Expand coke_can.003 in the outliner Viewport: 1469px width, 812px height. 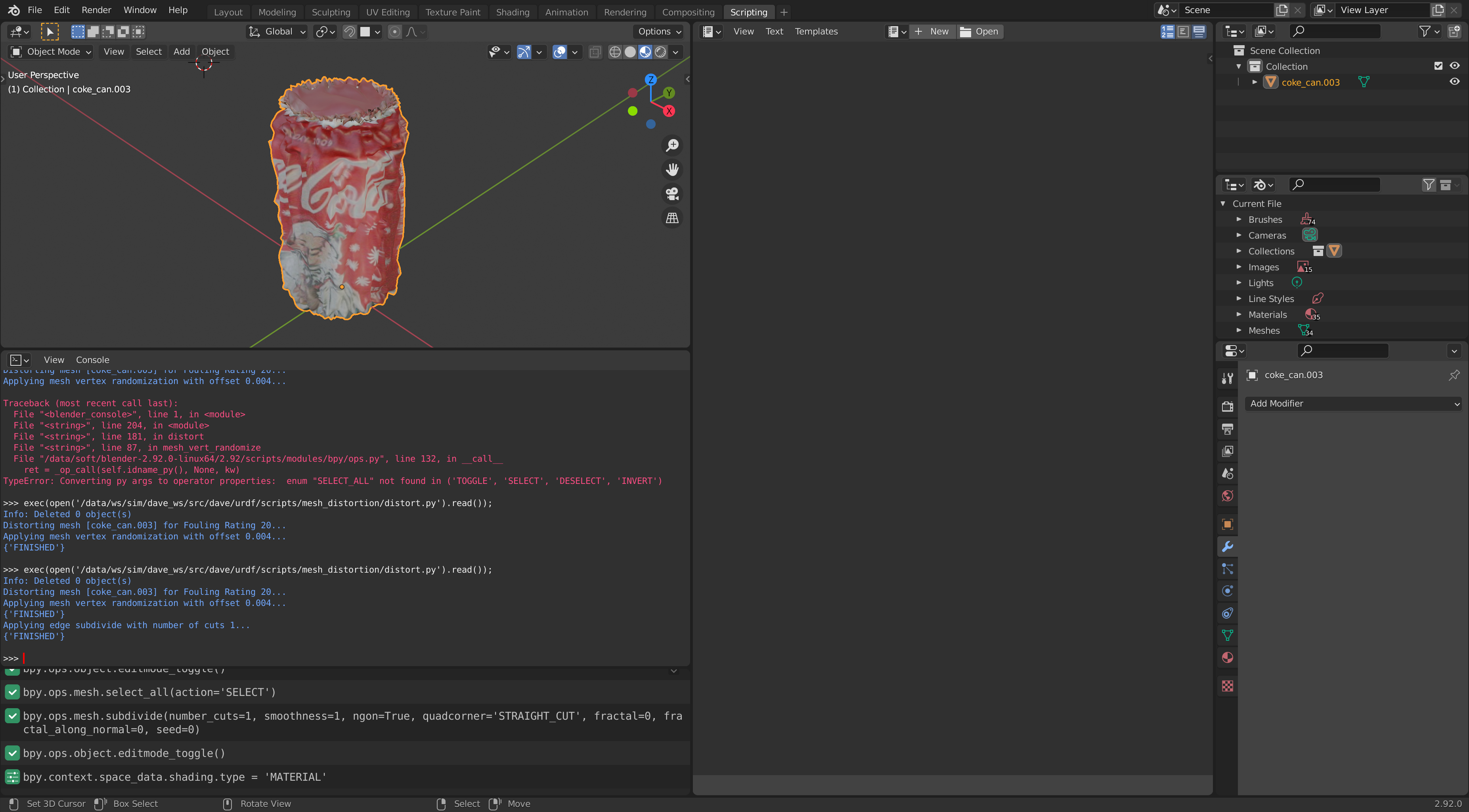tap(1255, 82)
